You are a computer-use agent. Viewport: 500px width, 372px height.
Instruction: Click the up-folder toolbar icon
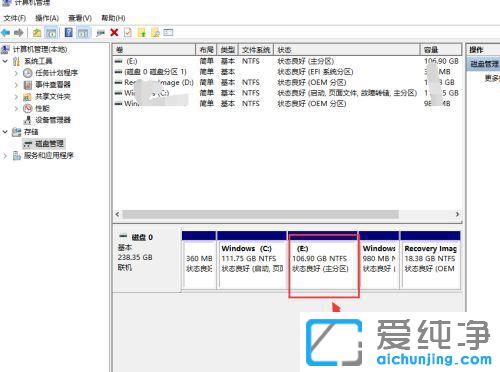point(37,33)
